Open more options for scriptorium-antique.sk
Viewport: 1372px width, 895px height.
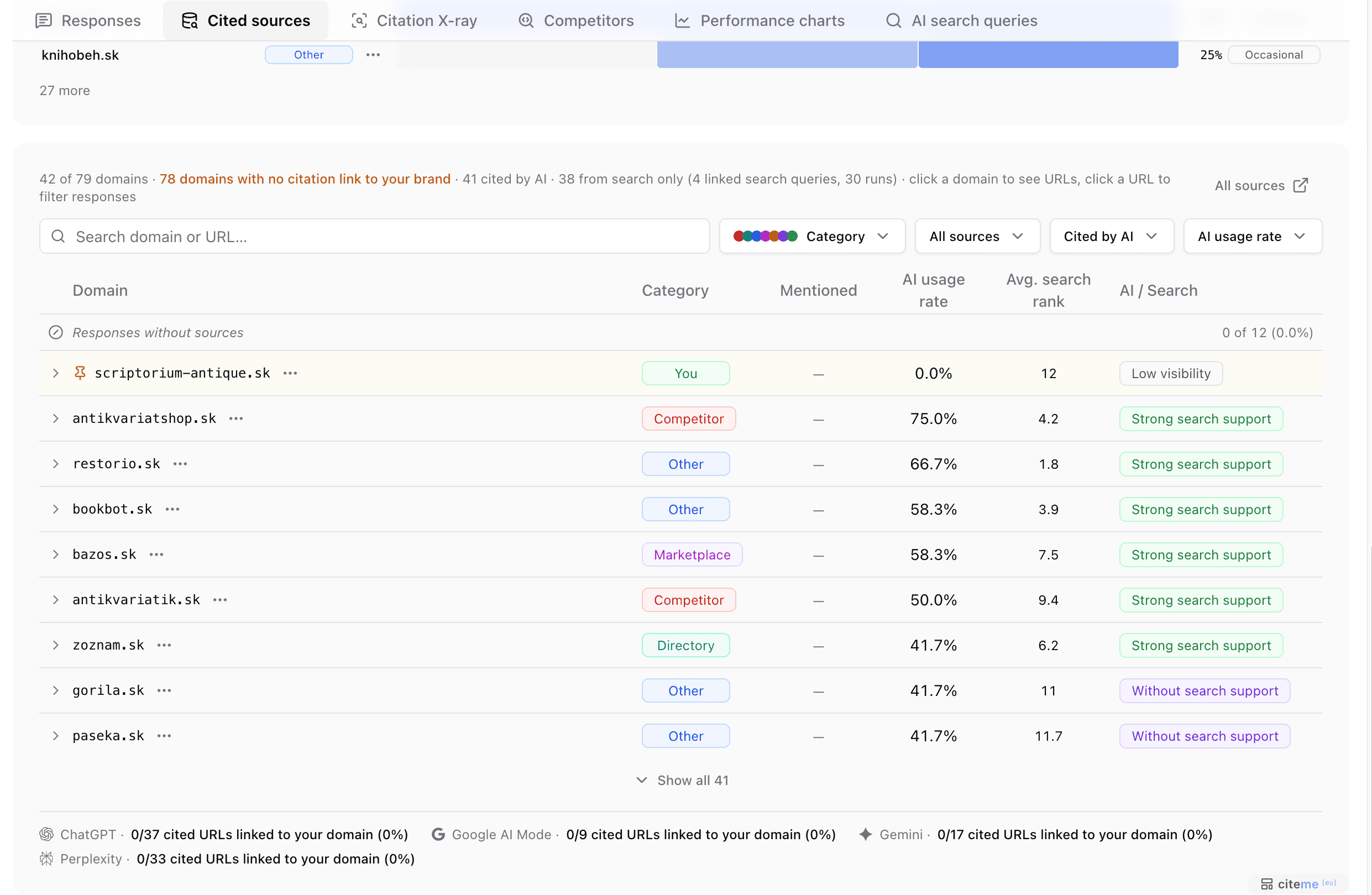(x=291, y=373)
